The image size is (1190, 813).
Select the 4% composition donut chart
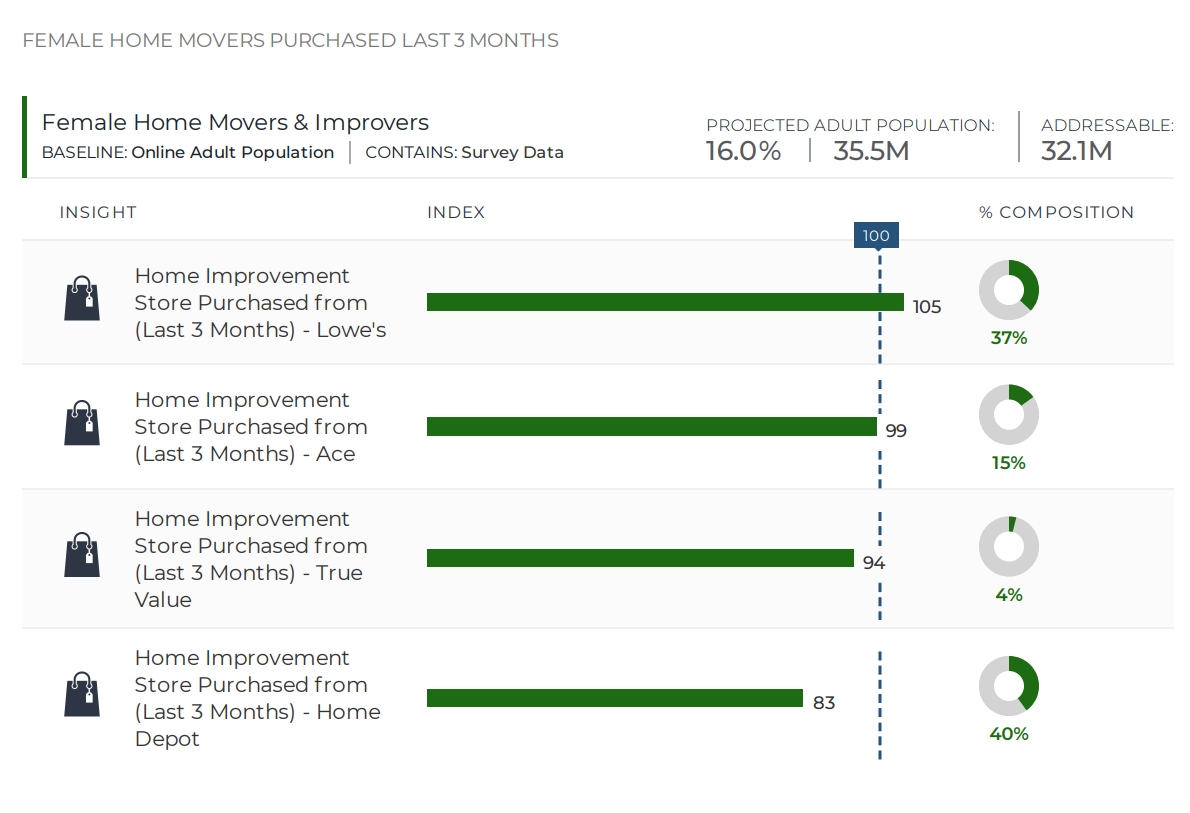1009,547
